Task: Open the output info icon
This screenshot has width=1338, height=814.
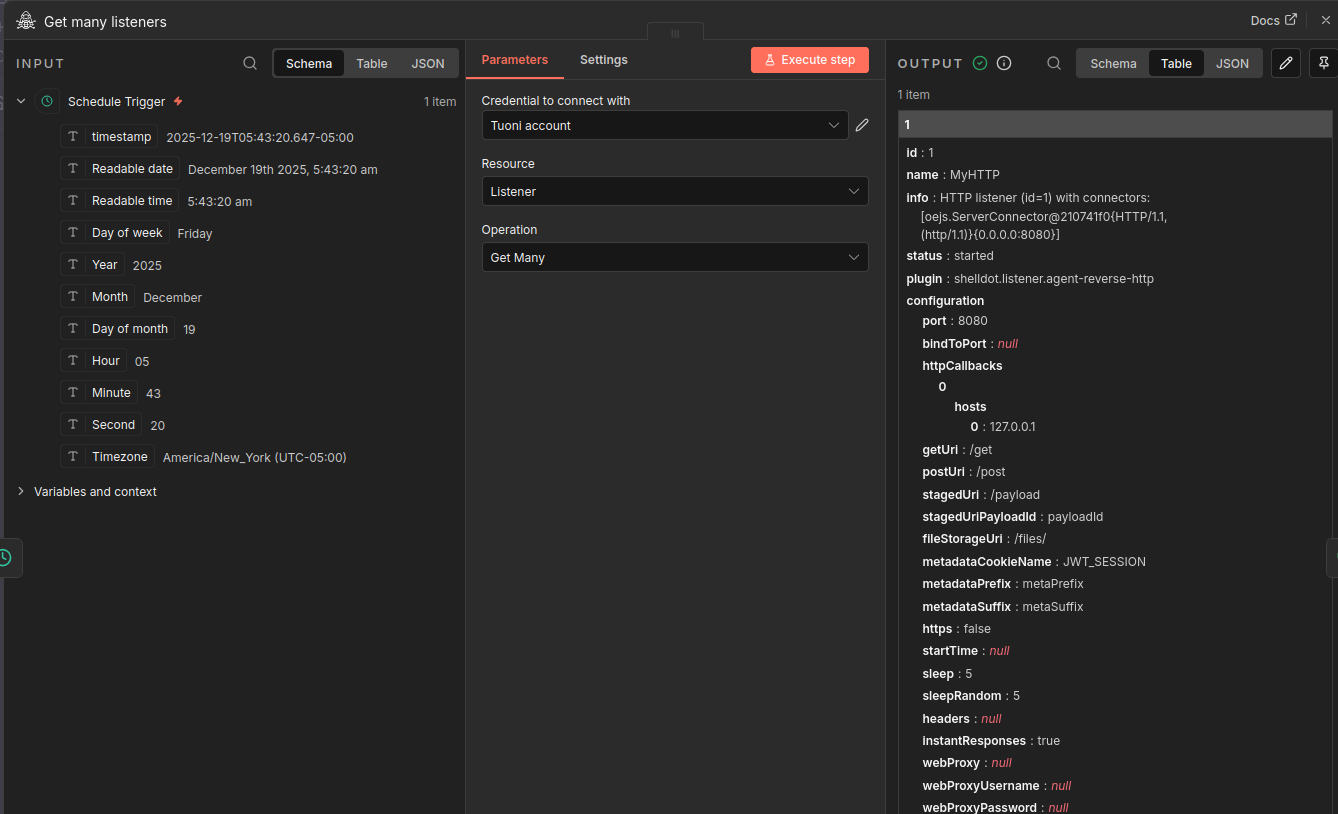Action: pyautogui.click(x=1004, y=63)
